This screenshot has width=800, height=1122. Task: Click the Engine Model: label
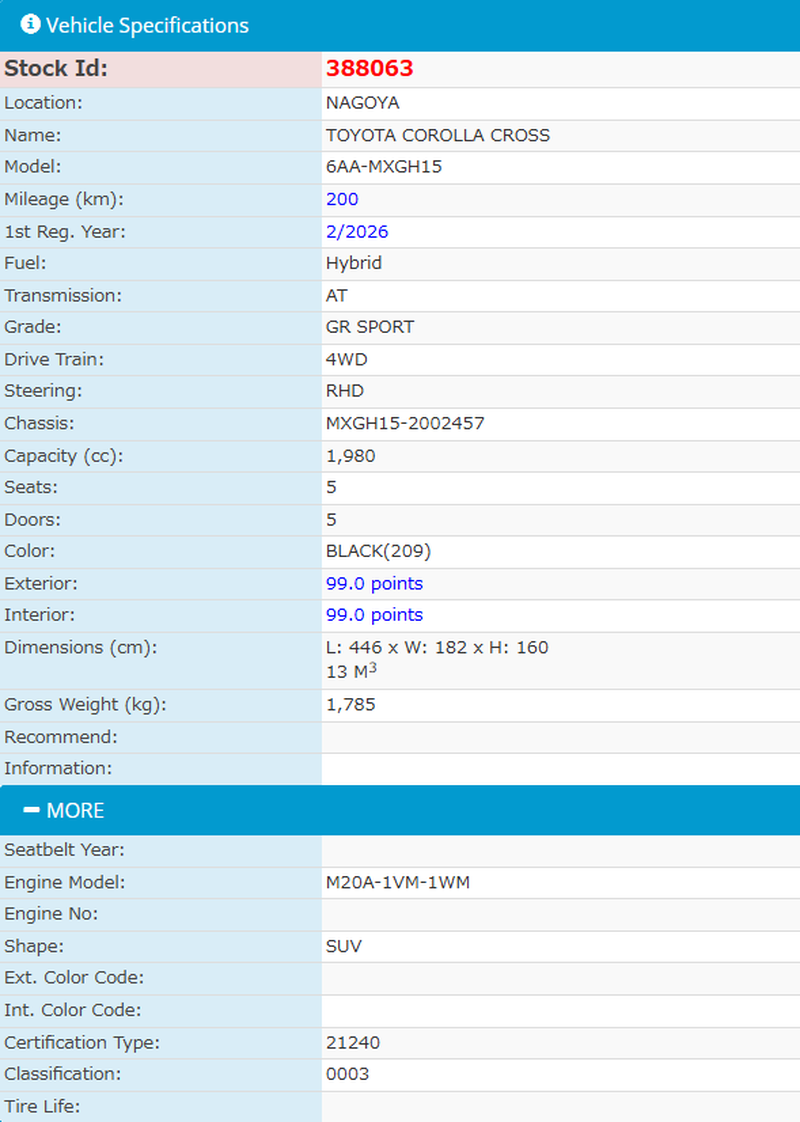coord(64,882)
